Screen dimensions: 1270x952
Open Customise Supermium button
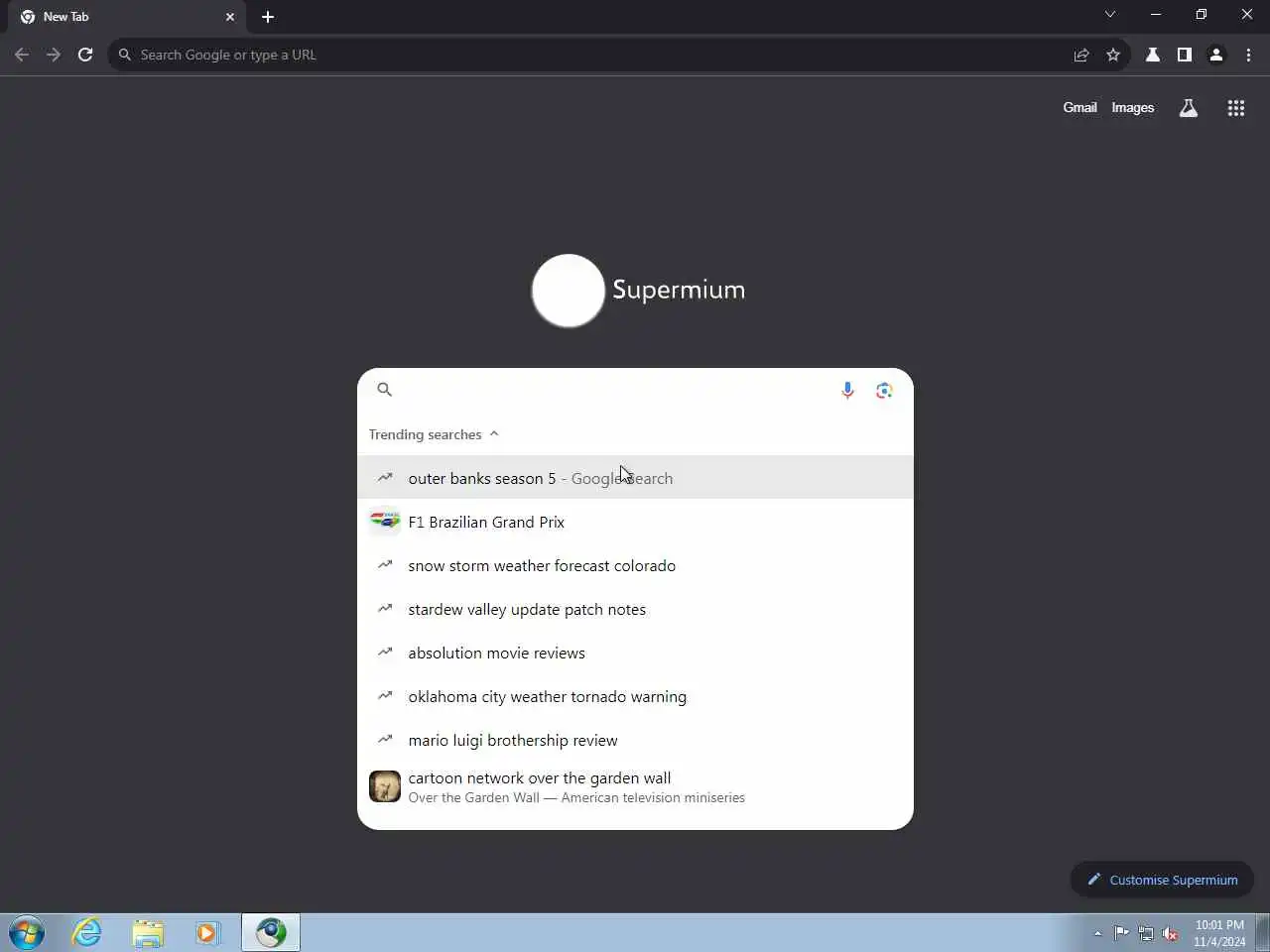pyautogui.click(x=1162, y=880)
